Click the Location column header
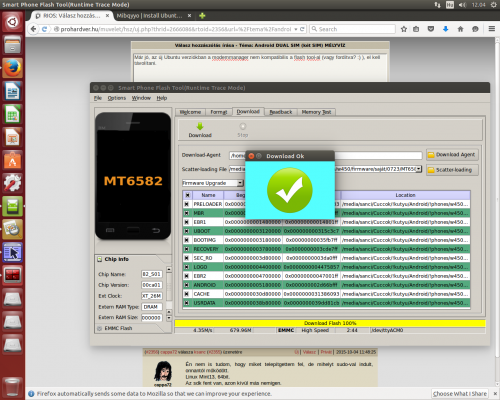The width and height of the screenshot is (500, 400). pyautogui.click(x=405, y=195)
